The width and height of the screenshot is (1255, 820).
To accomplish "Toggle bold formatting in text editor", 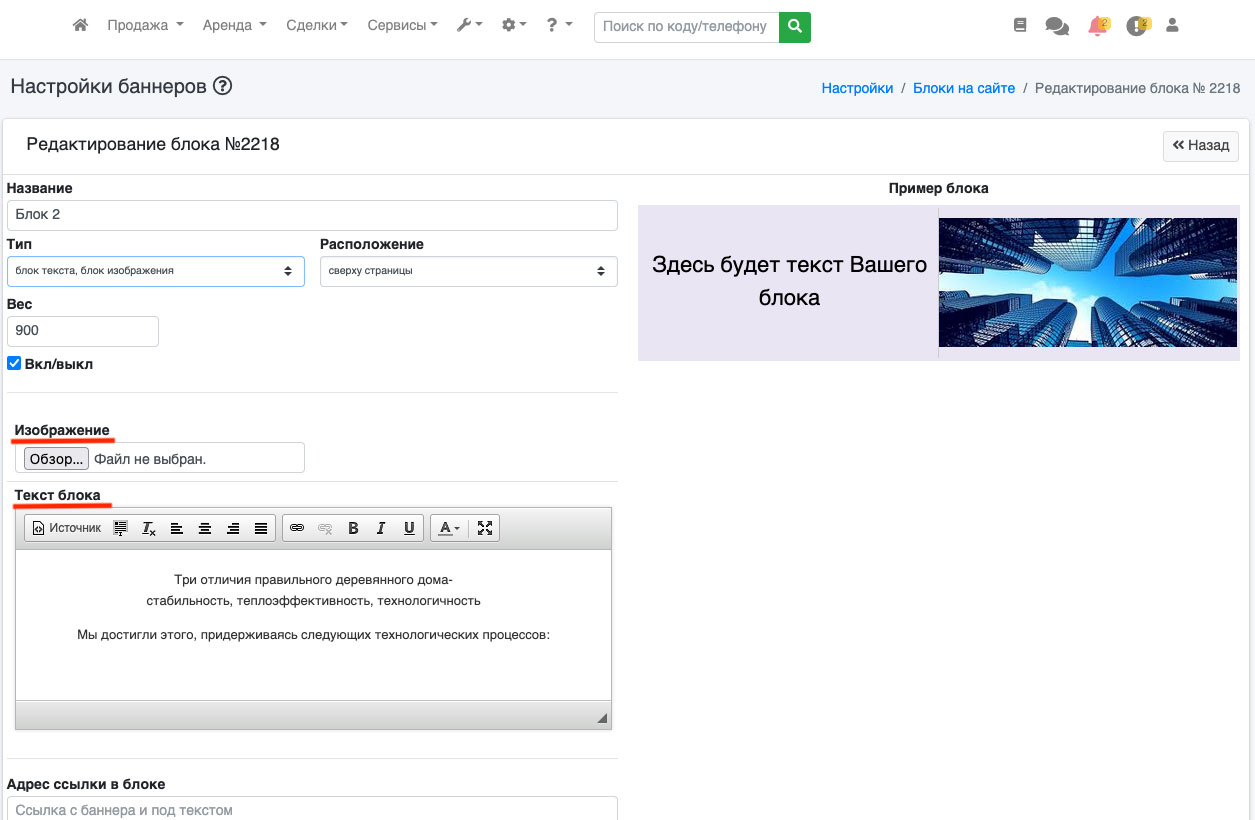I will click(x=353, y=528).
